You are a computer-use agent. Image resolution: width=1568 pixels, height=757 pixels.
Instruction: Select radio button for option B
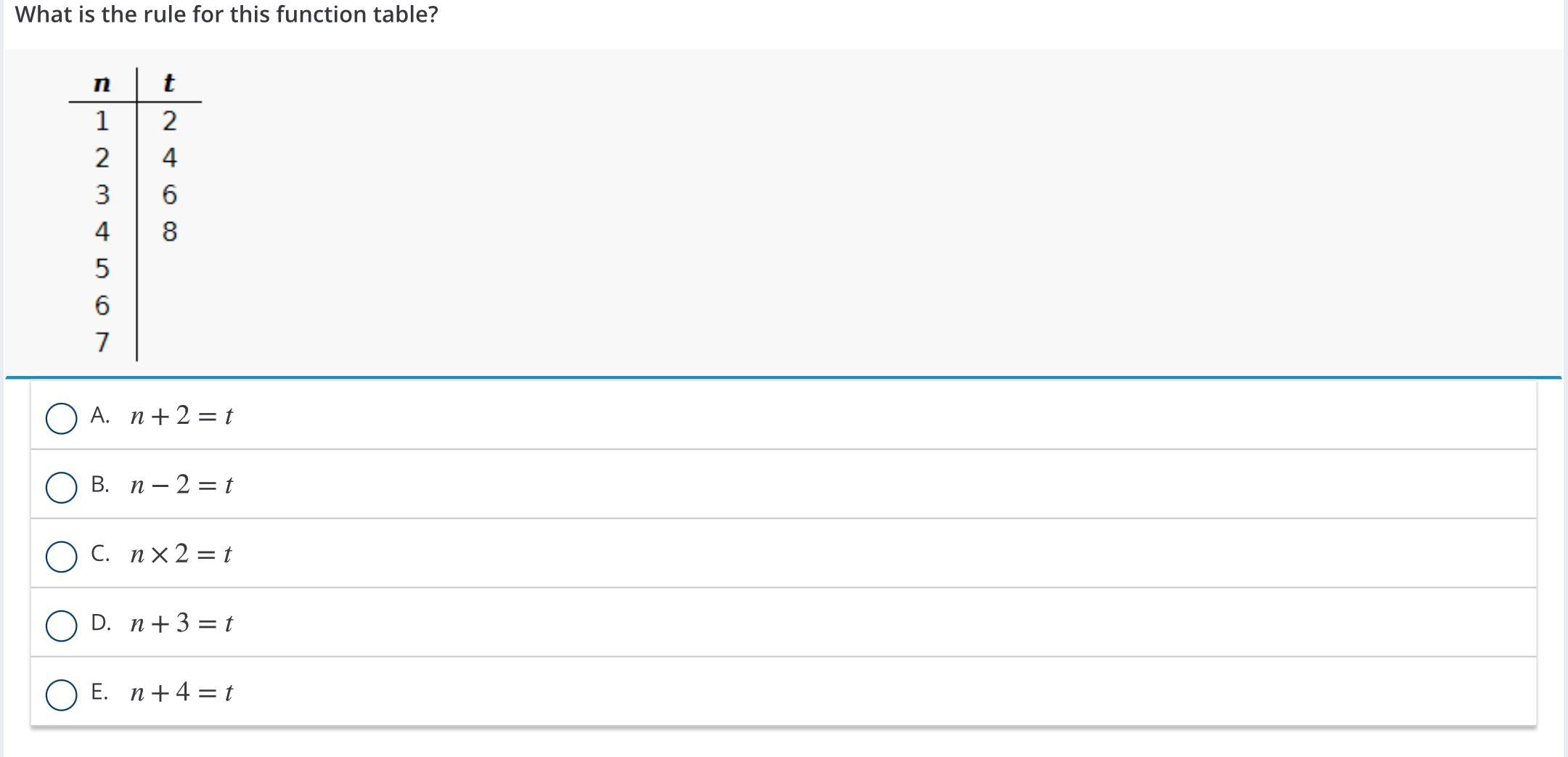coord(61,487)
